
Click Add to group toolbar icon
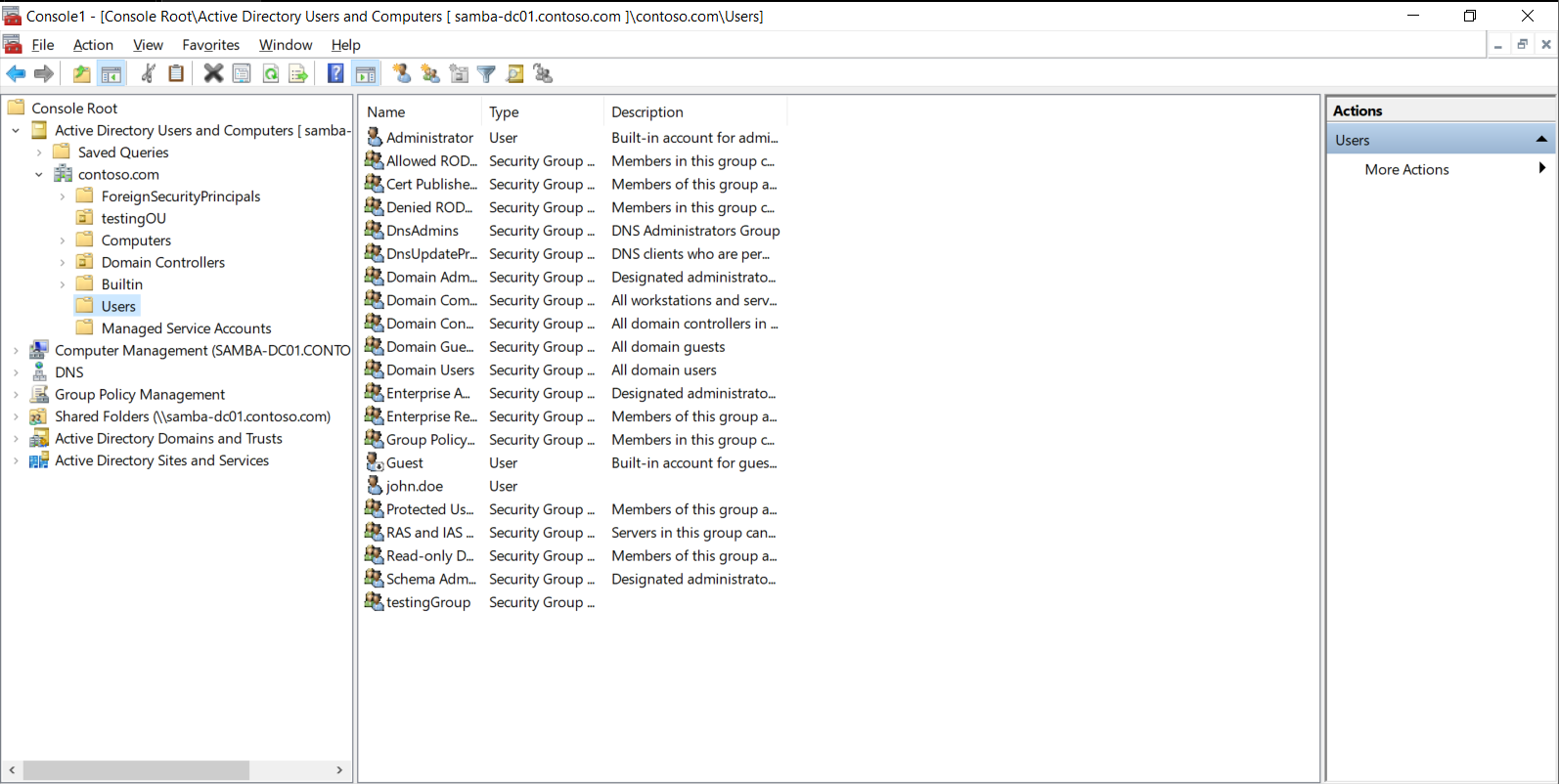tap(544, 73)
